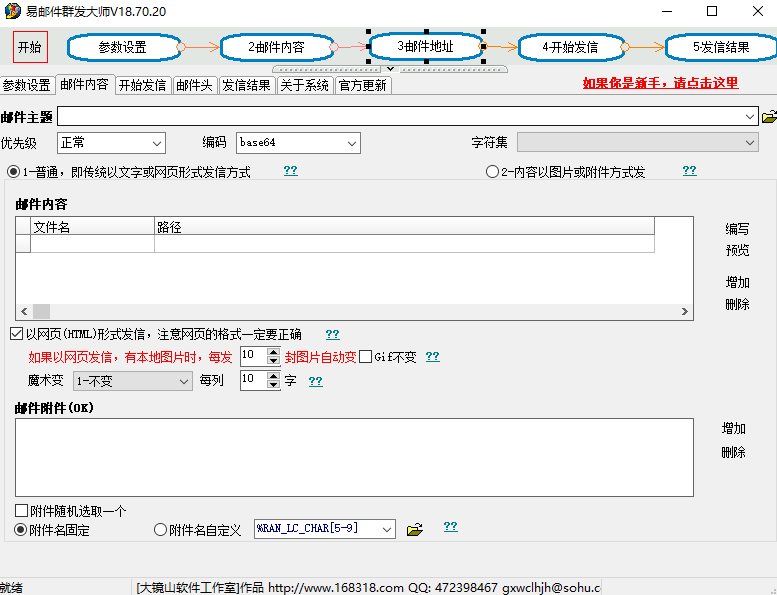Open the 编码 dropdown showing base64
The image size is (777, 595).
tap(351, 143)
